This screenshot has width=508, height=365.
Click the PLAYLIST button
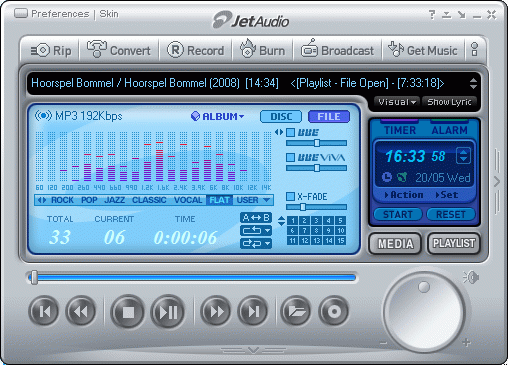pos(453,243)
